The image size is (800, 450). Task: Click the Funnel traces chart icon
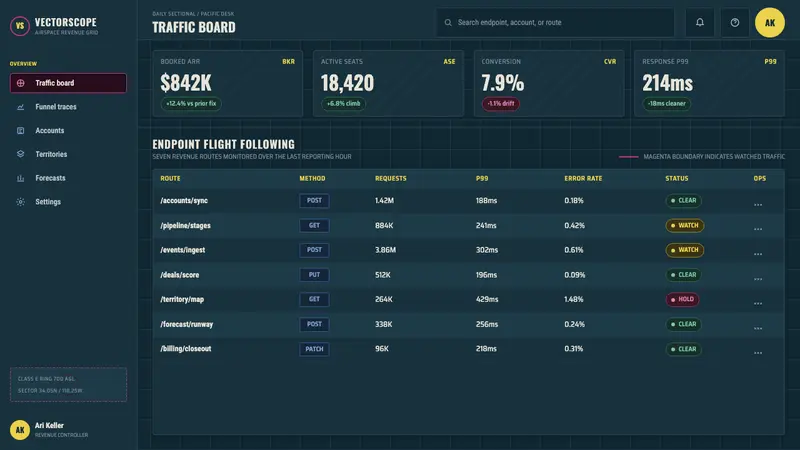click(20, 107)
